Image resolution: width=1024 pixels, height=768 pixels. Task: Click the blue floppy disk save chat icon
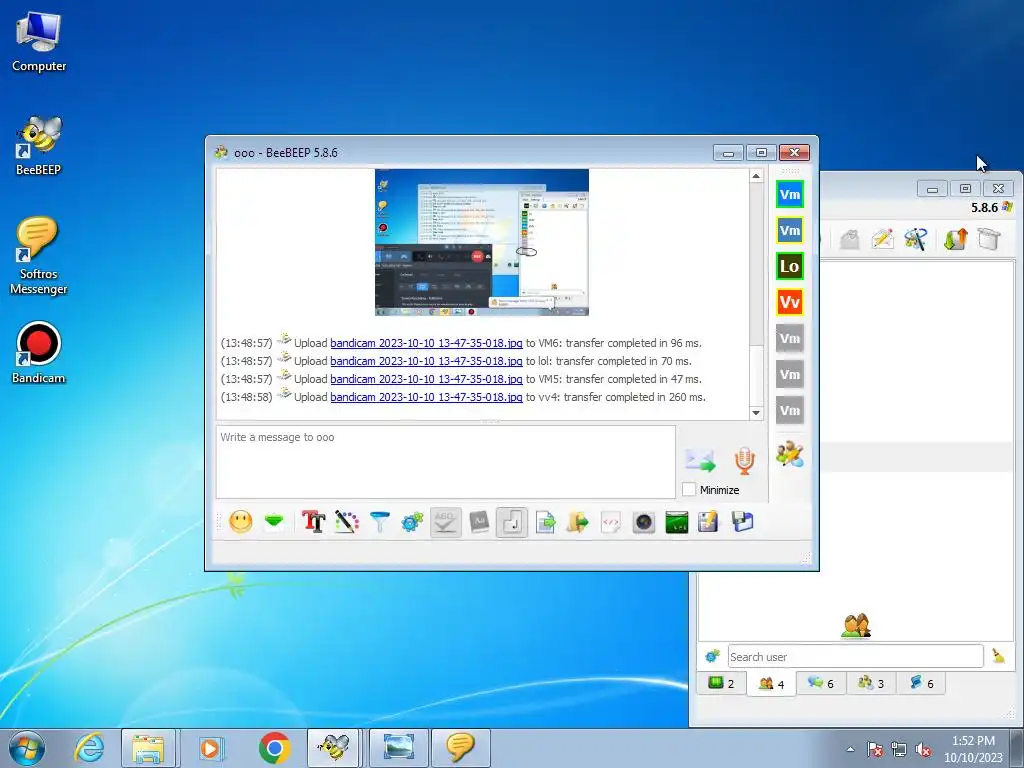(x=743, y=522)
